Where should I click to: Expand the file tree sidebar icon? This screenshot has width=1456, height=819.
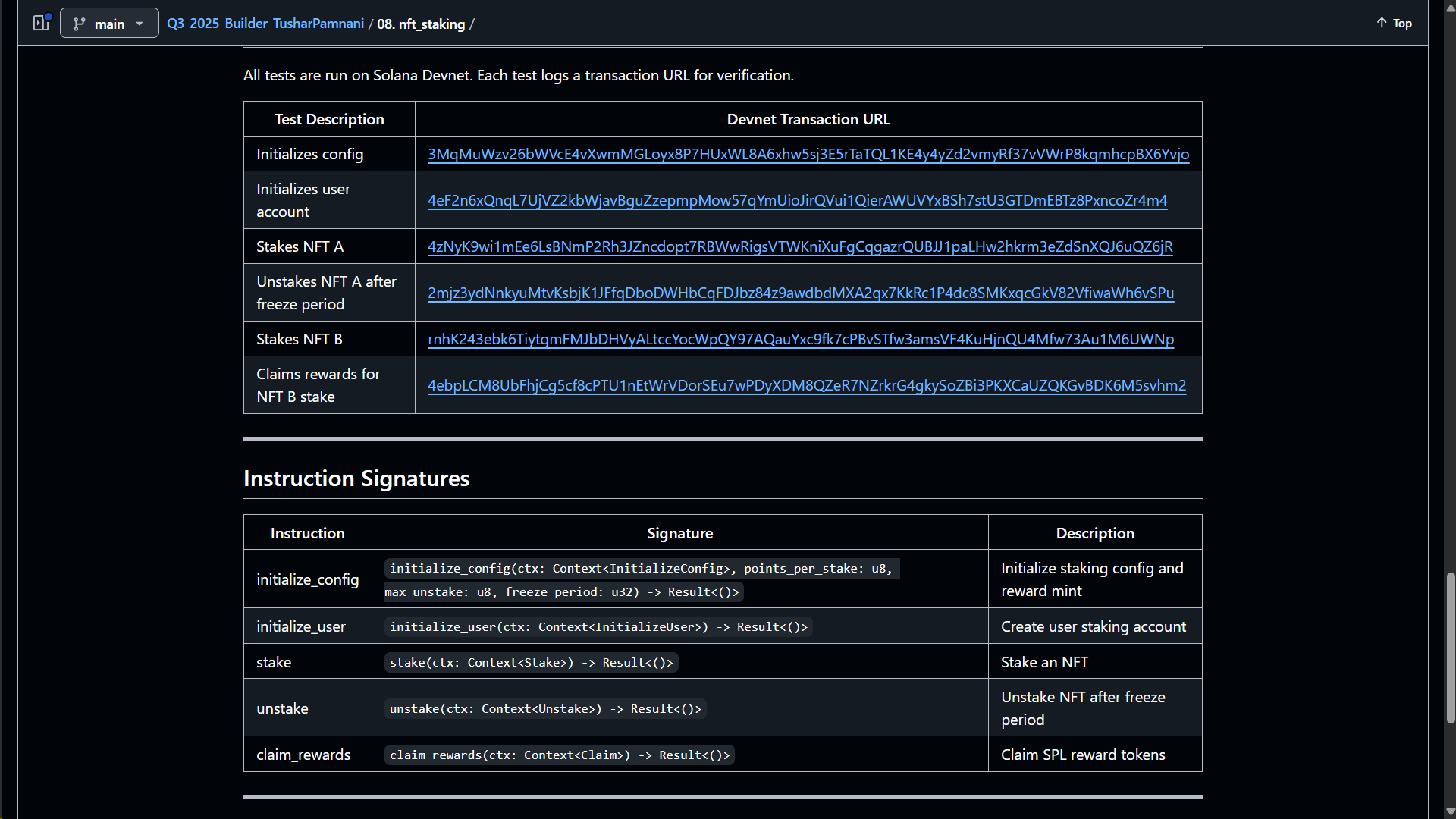click(x=41, y=23)
